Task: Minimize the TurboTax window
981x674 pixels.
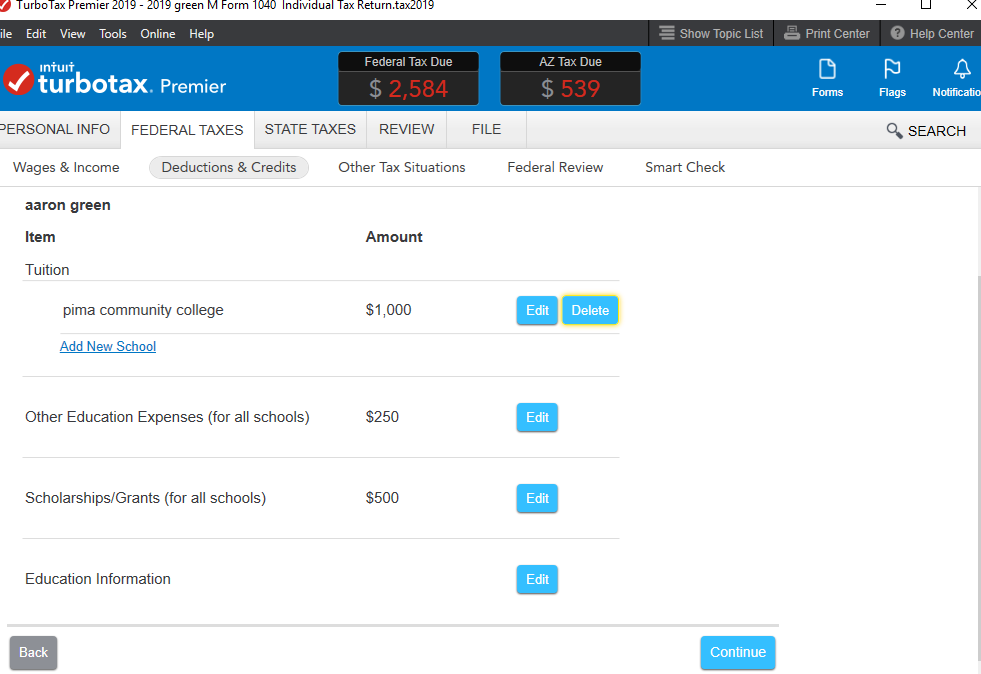Action: pyautogui.click(x=881, y=5)
